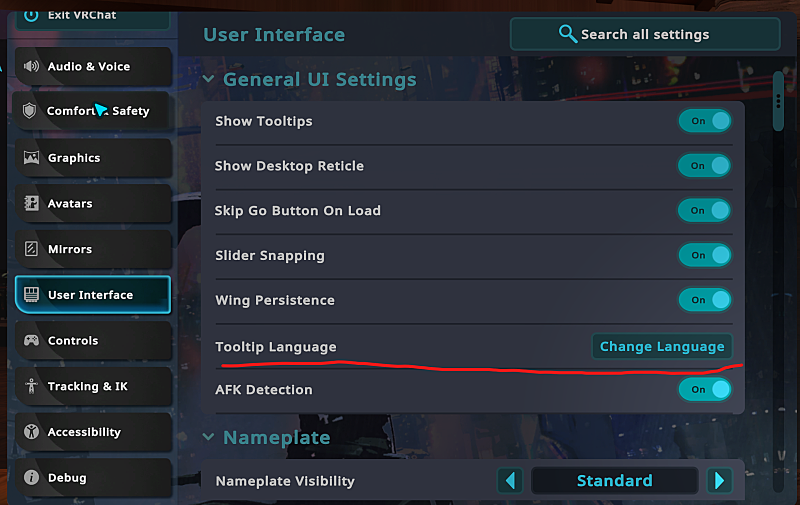Screen dimensions: 800x505
Task: Collapse the General UI Settings section
Action: pyautogui.click(x=209, y=79)
